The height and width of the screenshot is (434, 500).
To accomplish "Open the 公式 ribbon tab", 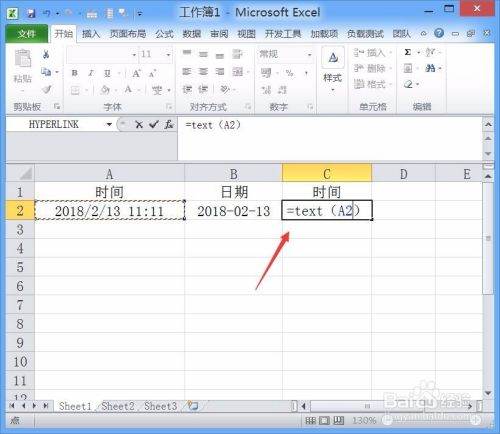I will pos(164,34).
